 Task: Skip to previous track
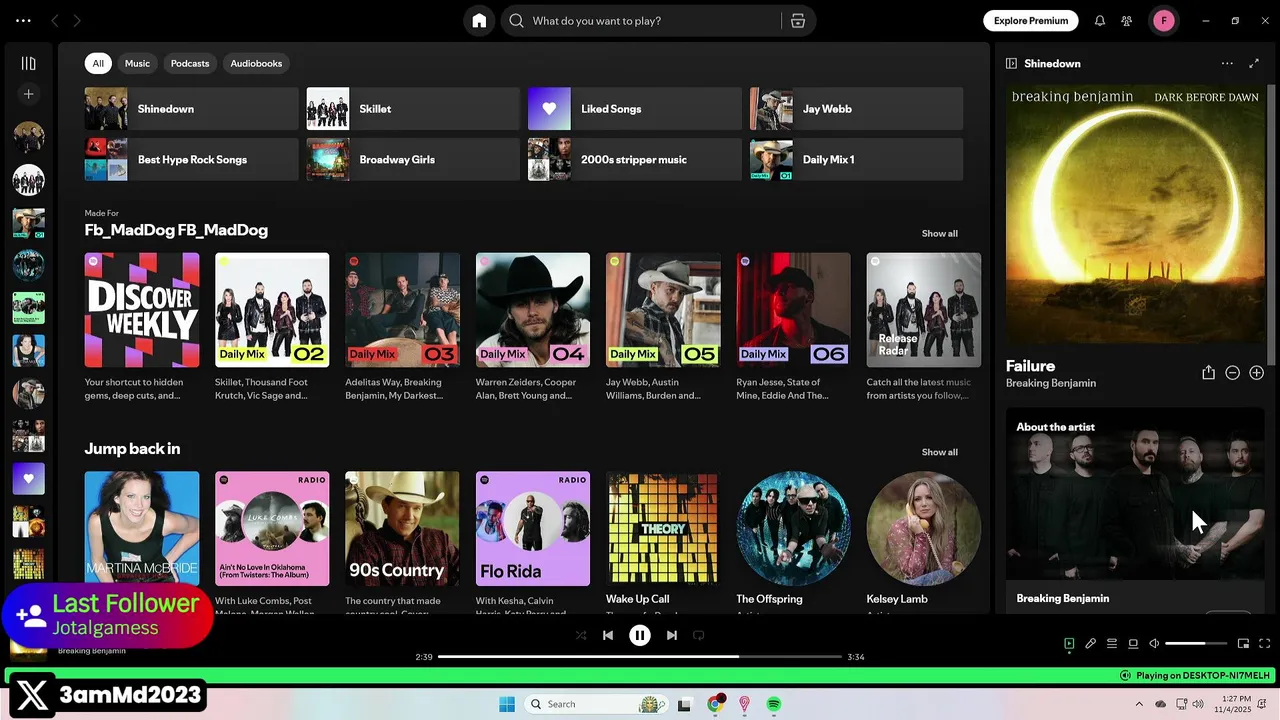click(x=608, y=635)
